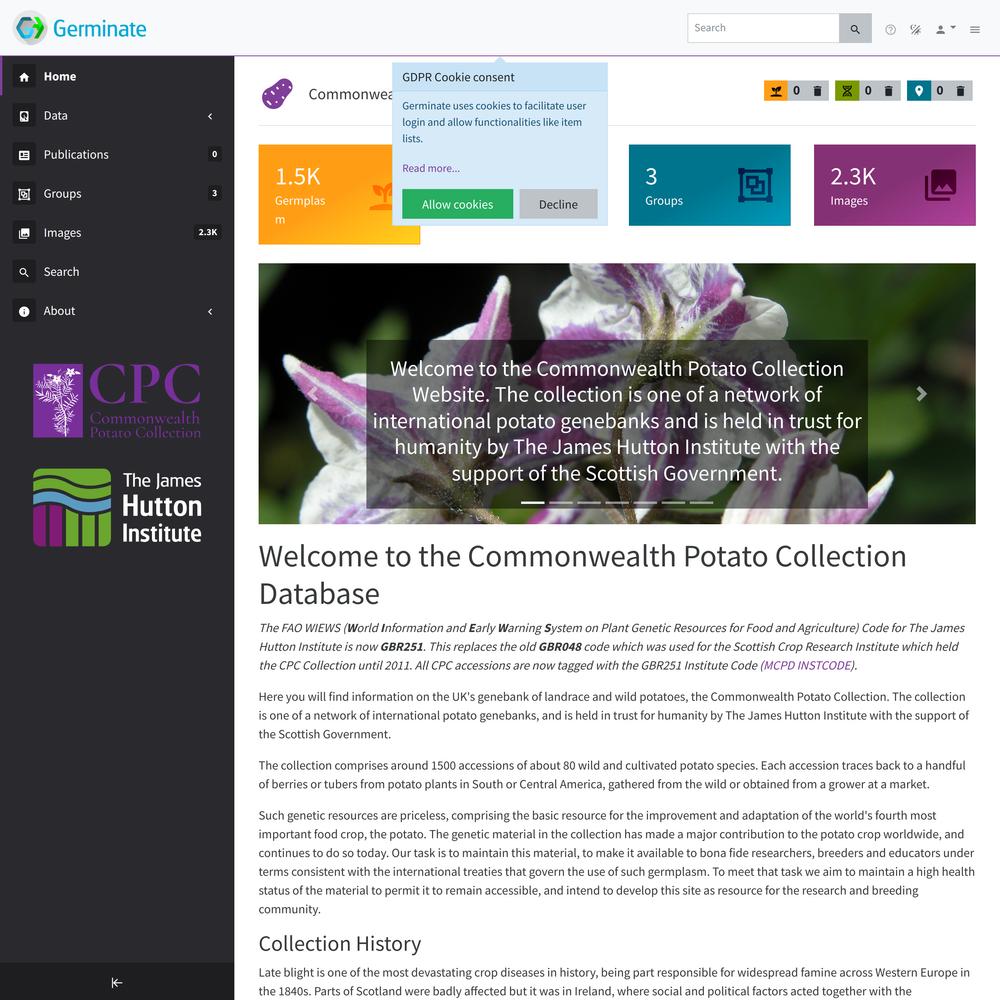This screenshot has height=1000, width=1000.
Task: Decline the cookie consent
Action: 558,204
